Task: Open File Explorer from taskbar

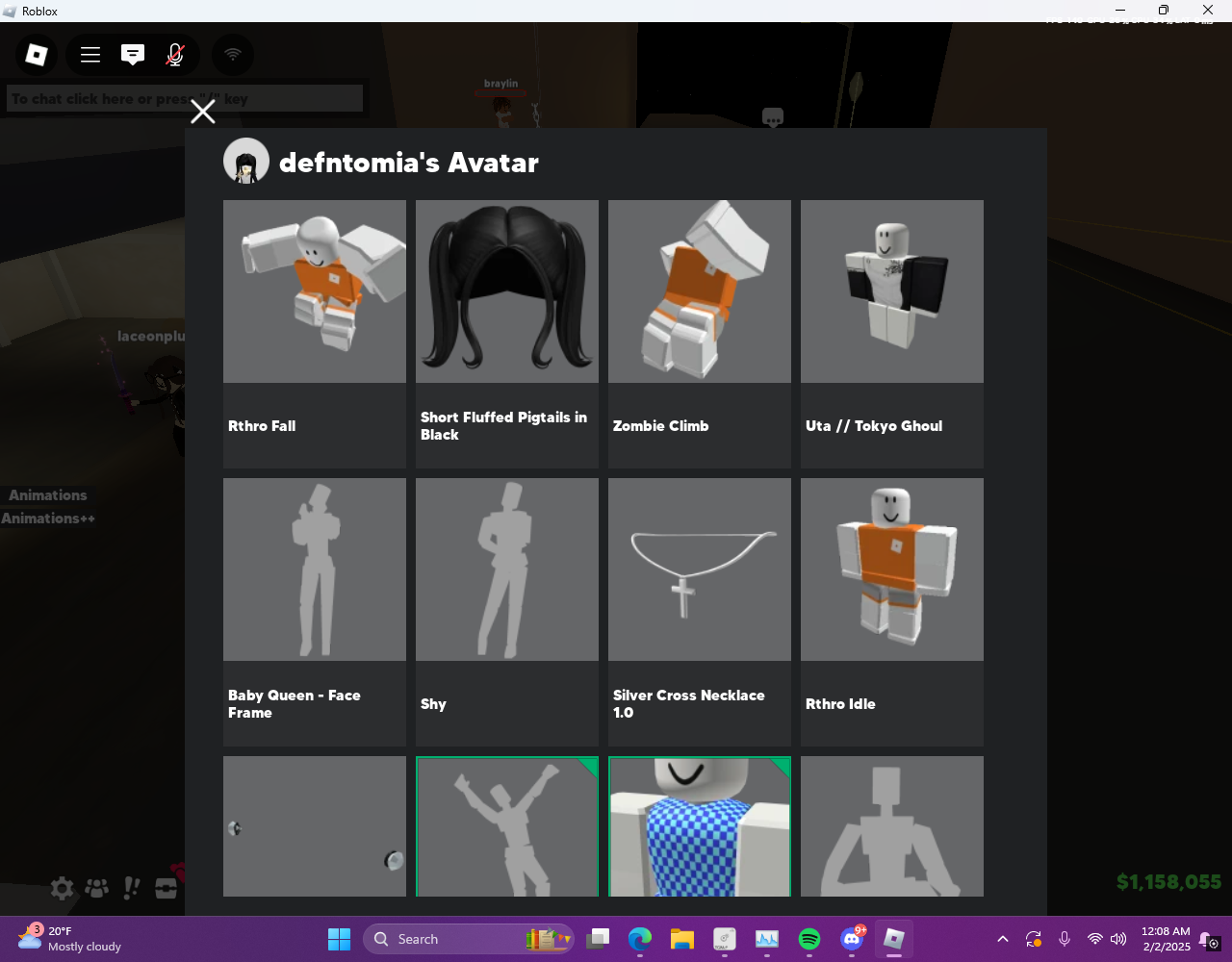Action: pos(682,939)
